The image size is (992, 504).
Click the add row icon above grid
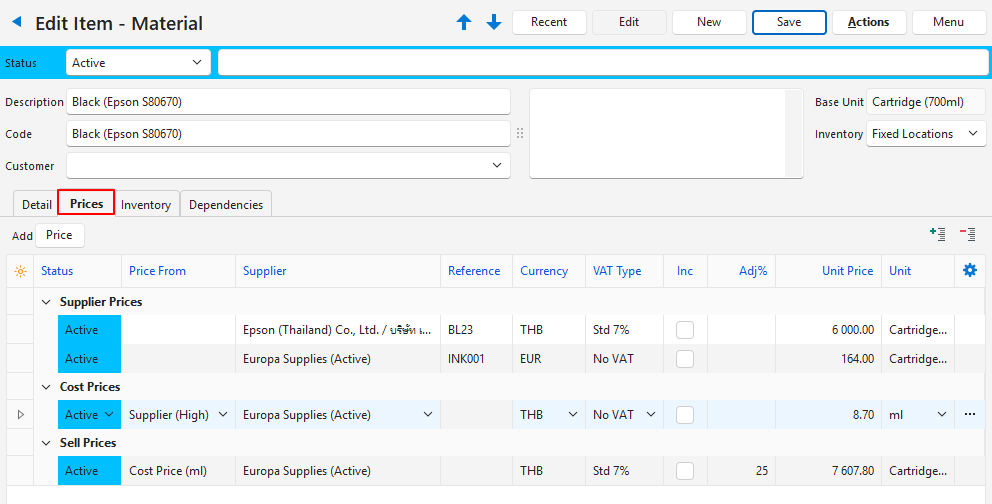point(937,234)
